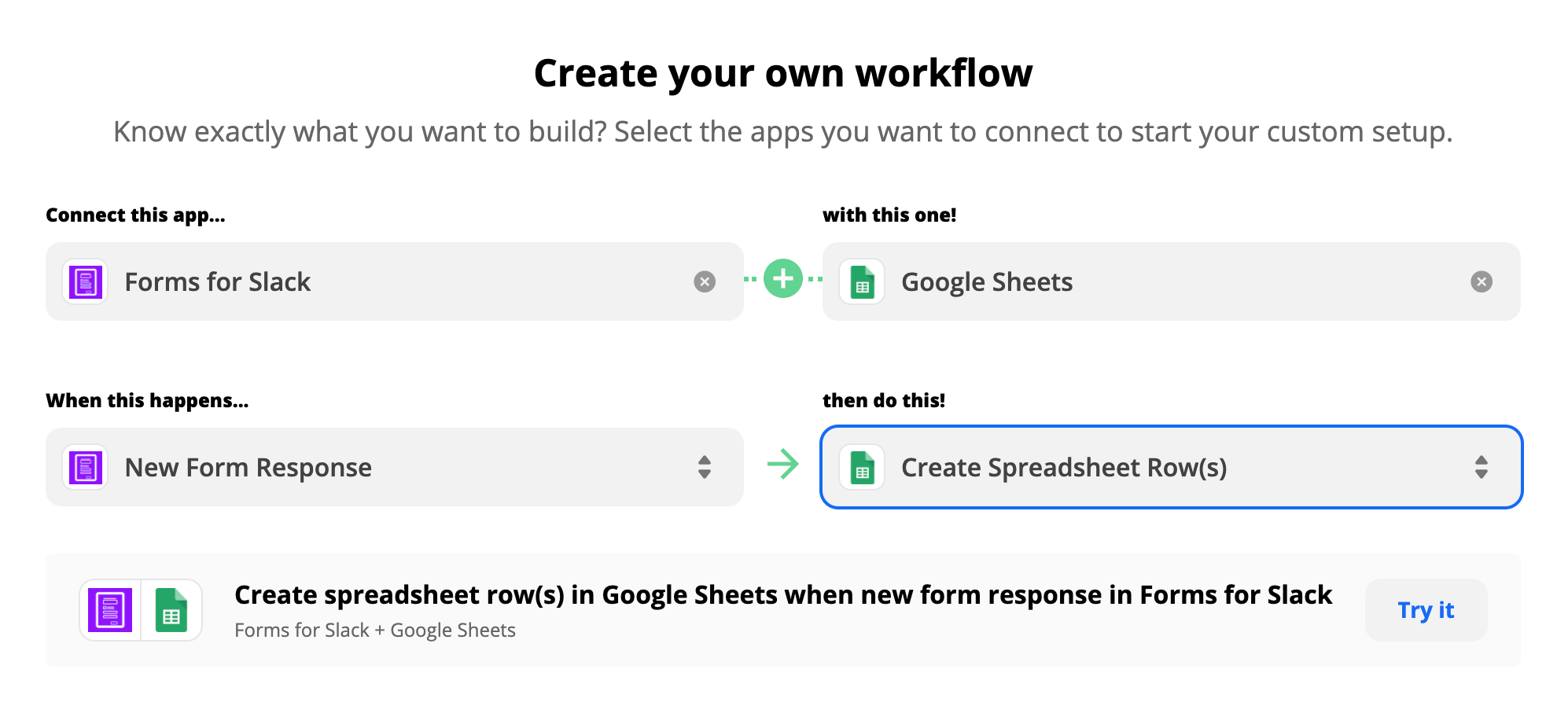Click the Google Sheets icon in suggestion card
1568x717 pixels.
(x=171, y=609)
